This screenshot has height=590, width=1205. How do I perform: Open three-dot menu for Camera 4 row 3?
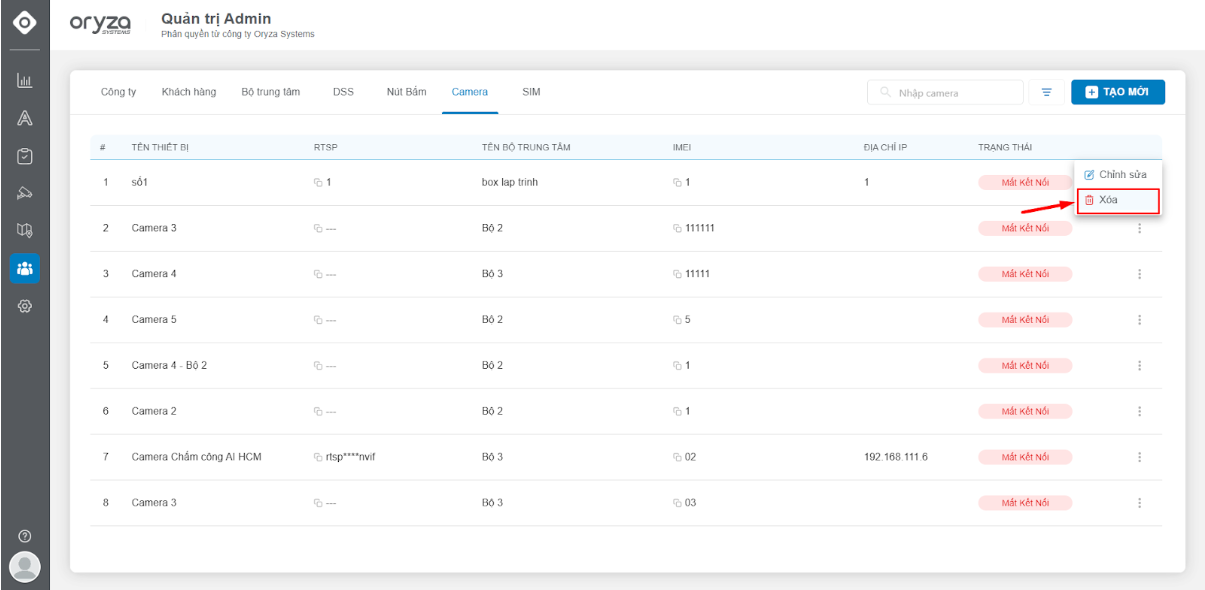tap(1139, 274)
